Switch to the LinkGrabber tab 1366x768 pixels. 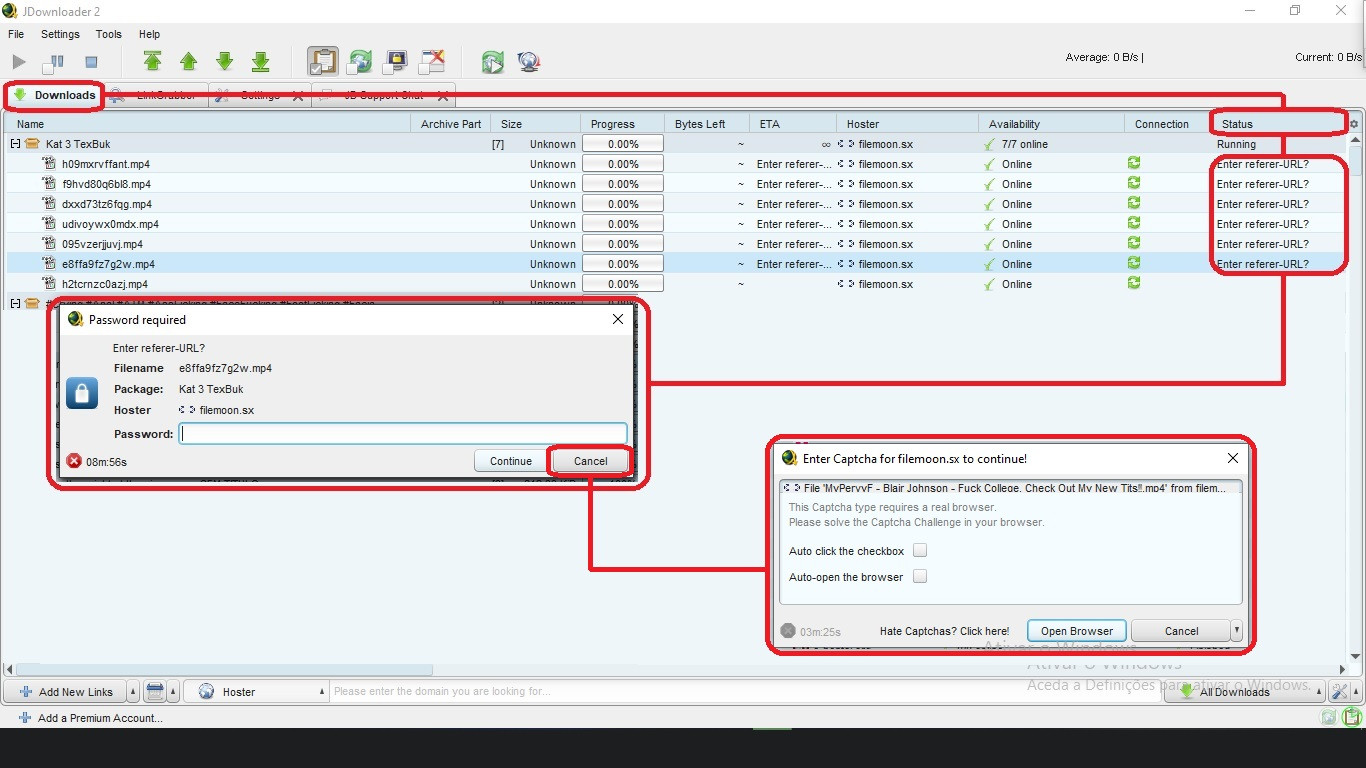(156, 96)
